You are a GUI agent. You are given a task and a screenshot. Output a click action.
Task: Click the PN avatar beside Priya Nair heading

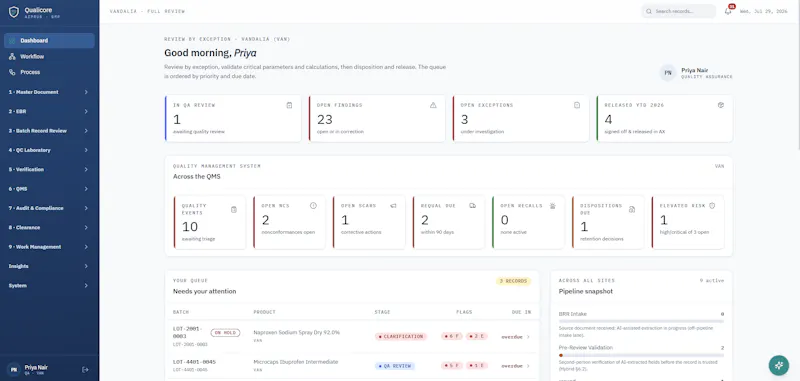pyautogui.click(x=667, y=73)
